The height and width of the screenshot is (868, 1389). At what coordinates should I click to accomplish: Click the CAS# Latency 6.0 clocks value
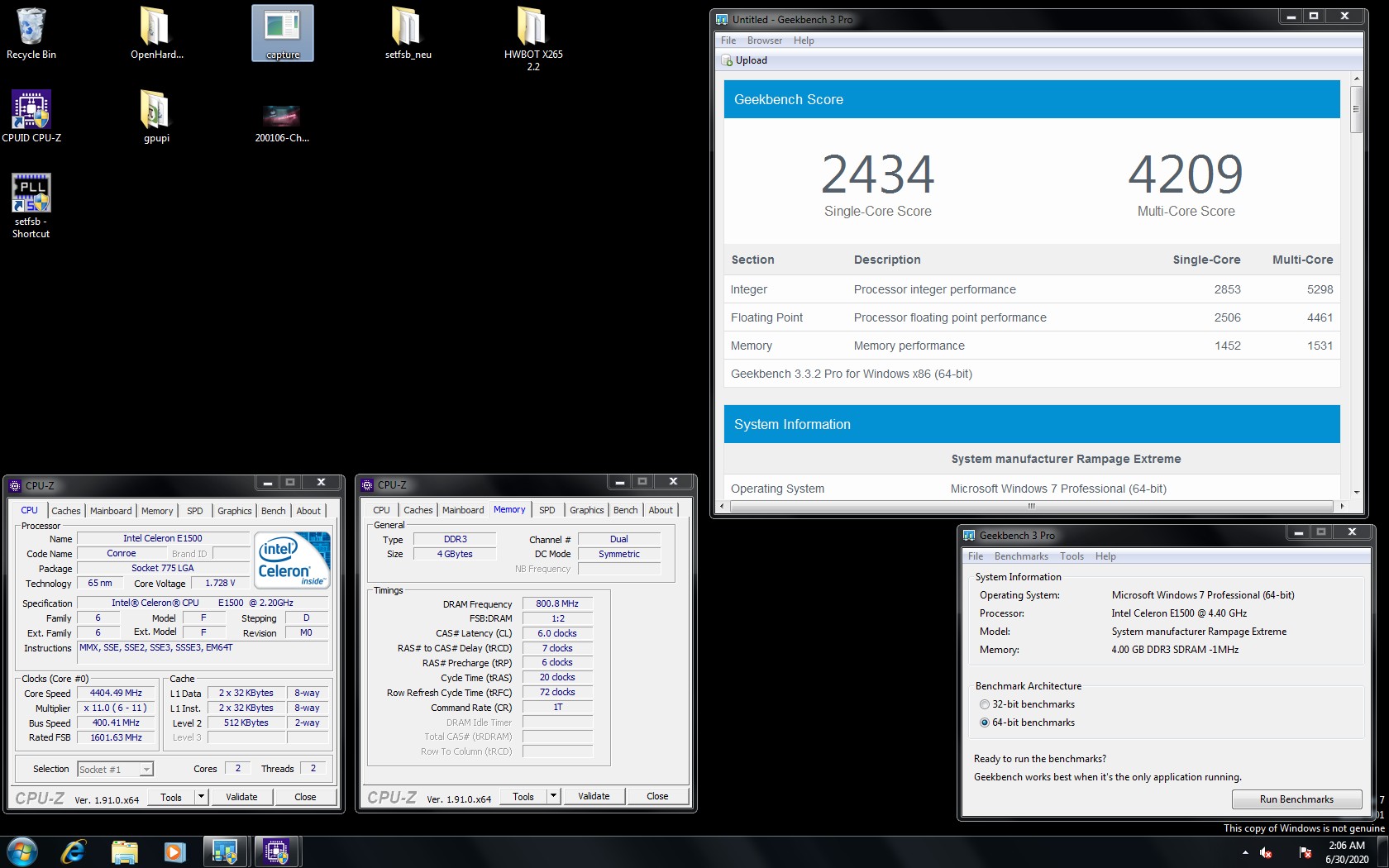tap(557, 633)
